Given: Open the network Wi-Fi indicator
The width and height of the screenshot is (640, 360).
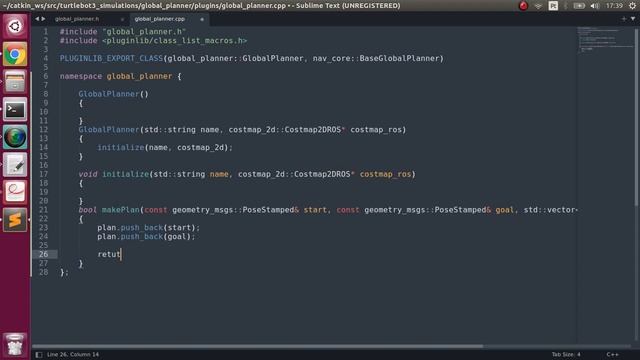Looking at the screenshot, I should 538,6.
